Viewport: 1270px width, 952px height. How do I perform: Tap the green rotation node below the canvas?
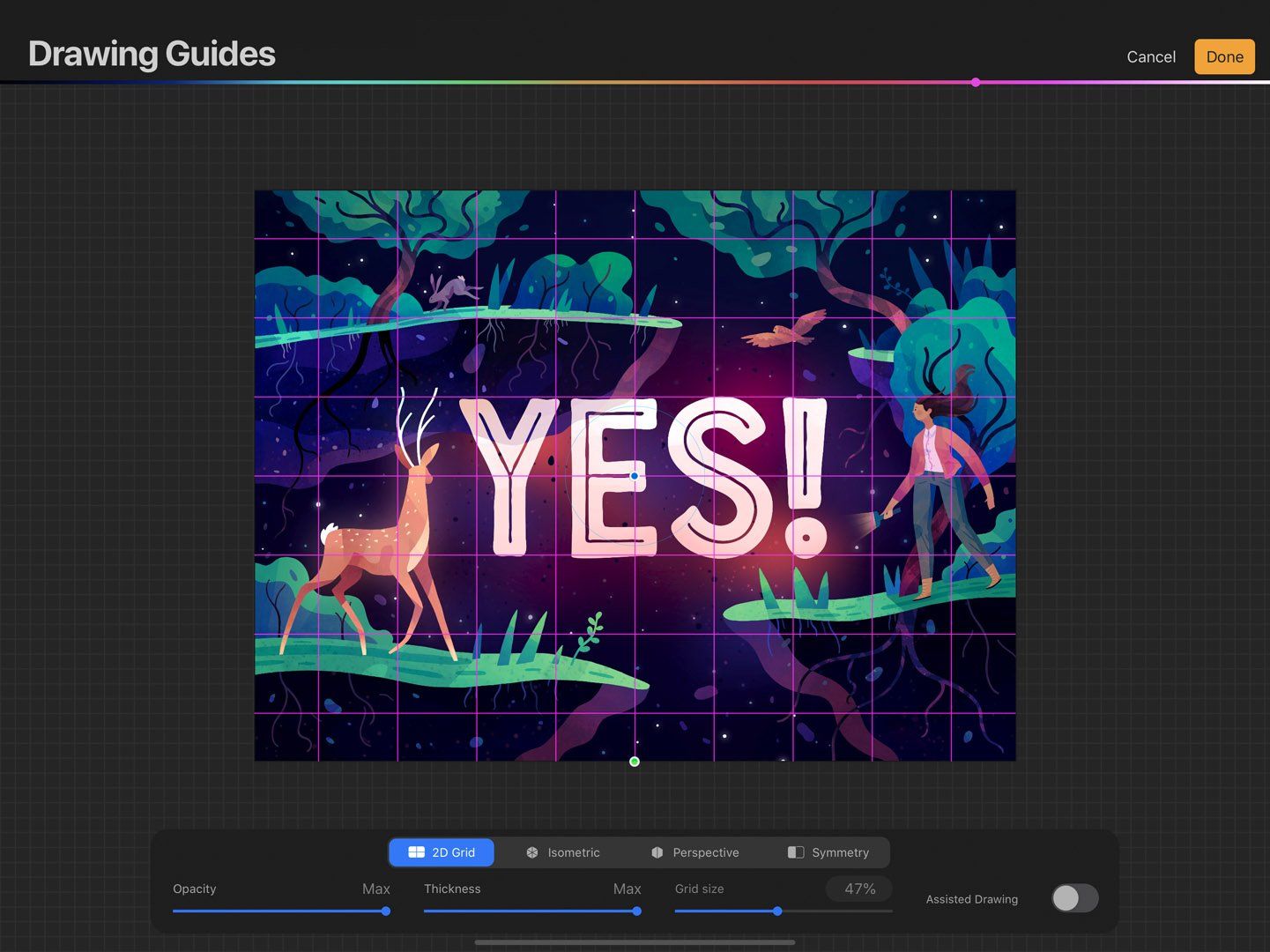pyautogui.click(x=634, y=761)
